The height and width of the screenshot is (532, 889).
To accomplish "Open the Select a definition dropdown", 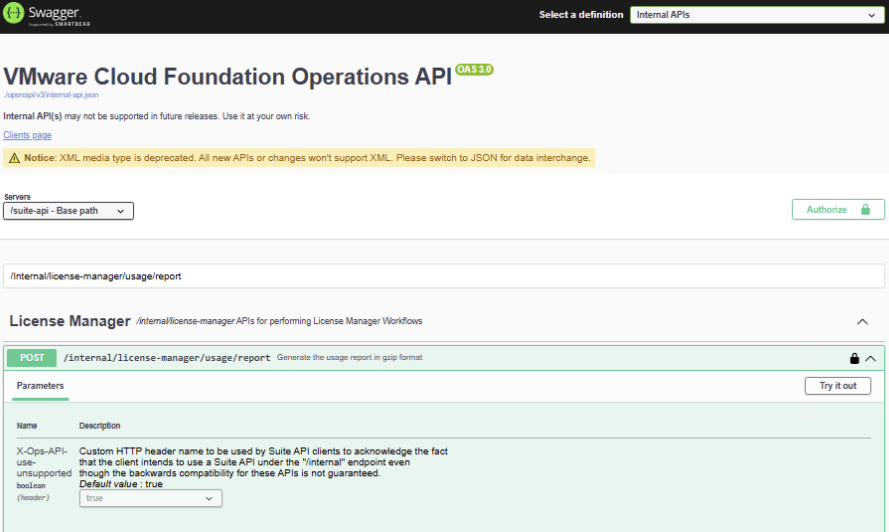I will [x=756, y=15].
